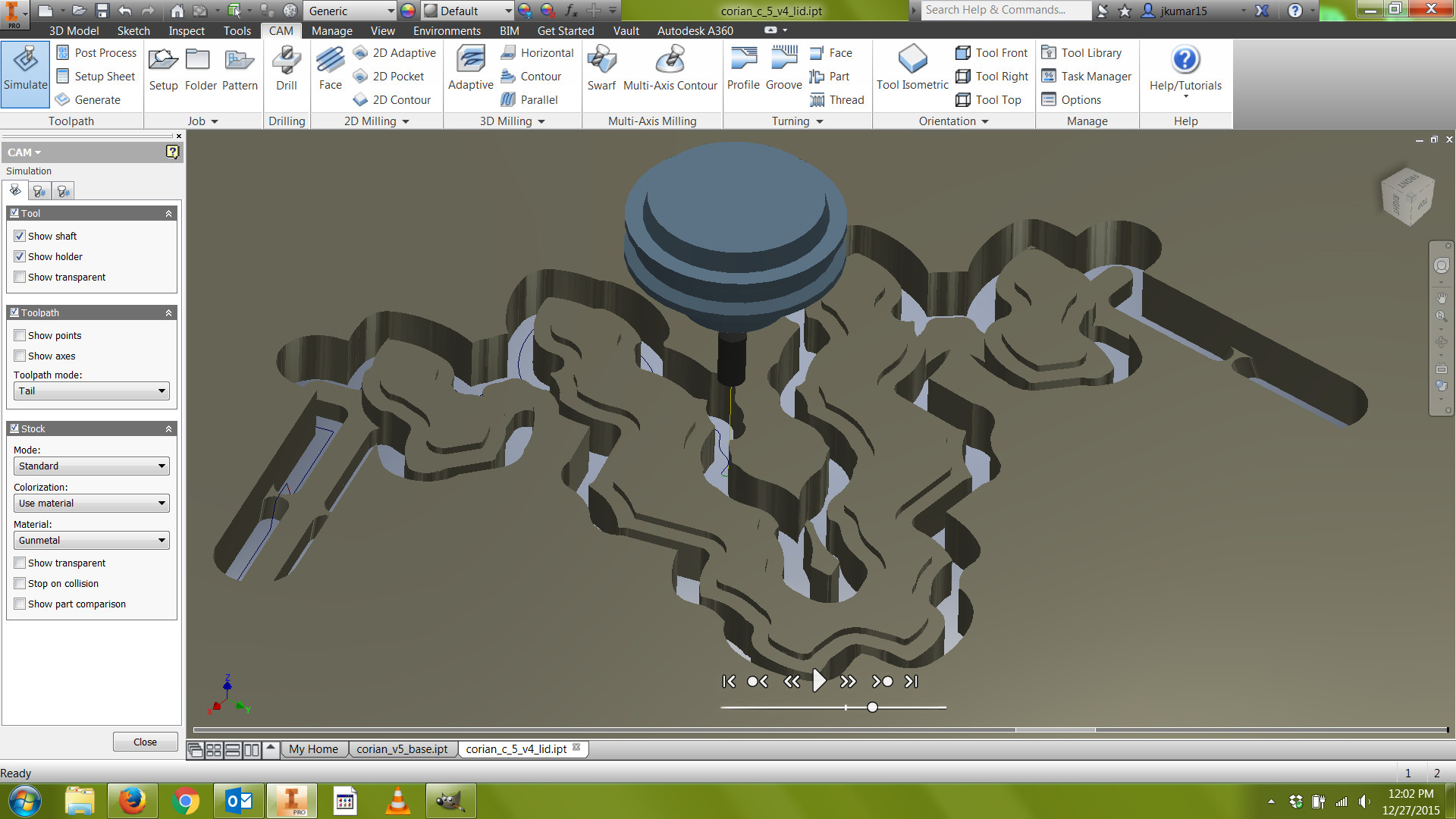Switch to Tool Front orientation
The height and width of the screenshot is (819, 1456).
coord(992,52)
